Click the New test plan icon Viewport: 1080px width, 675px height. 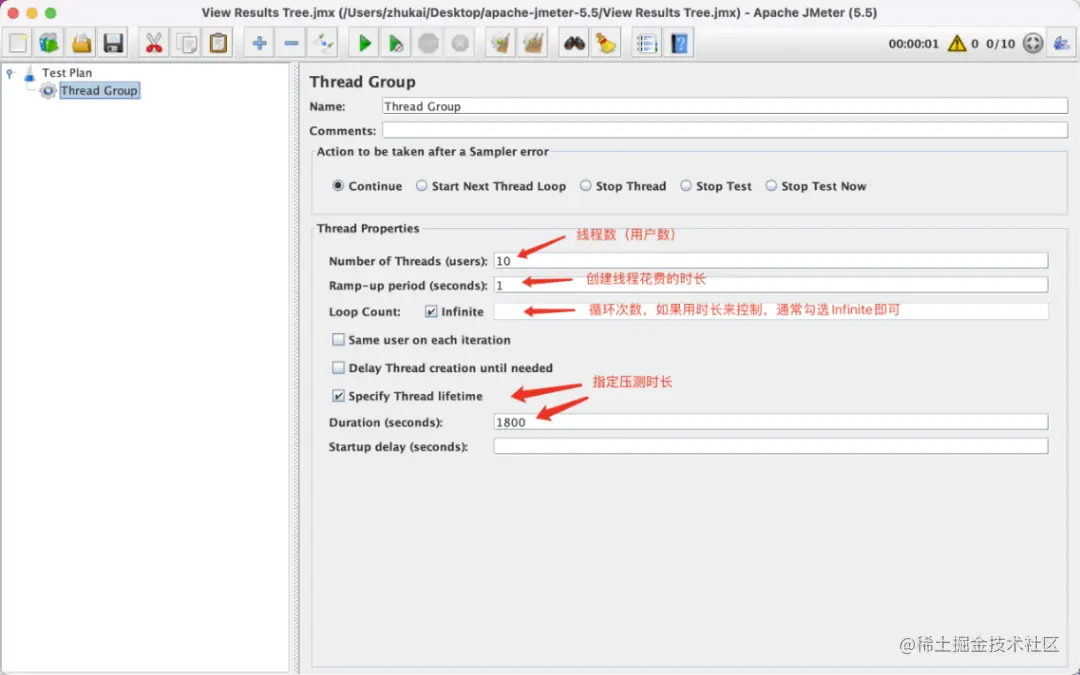18,43
